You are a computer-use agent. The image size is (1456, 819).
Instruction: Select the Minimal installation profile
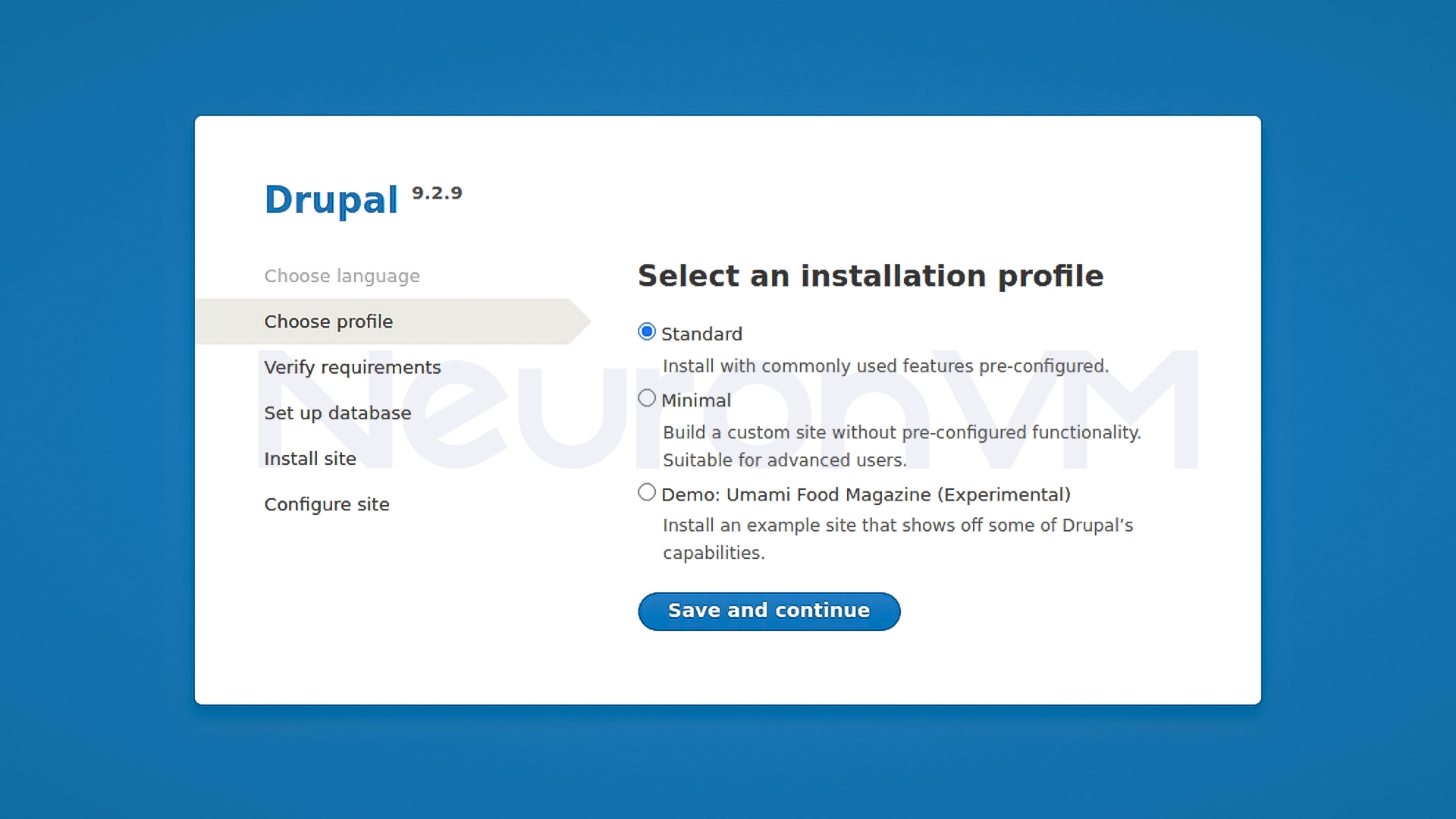coord(647,397)
